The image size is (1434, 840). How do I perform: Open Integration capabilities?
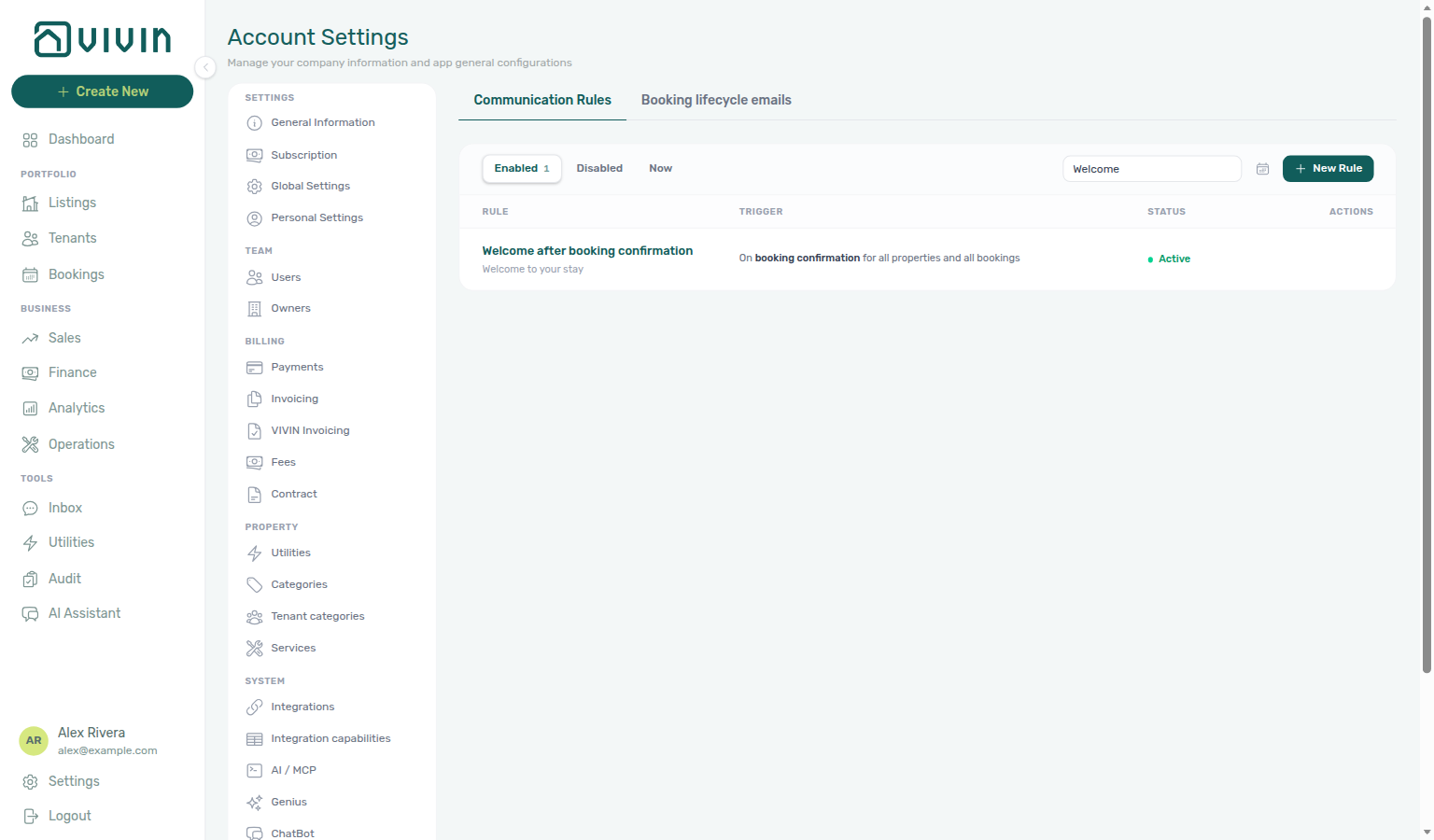330,738
